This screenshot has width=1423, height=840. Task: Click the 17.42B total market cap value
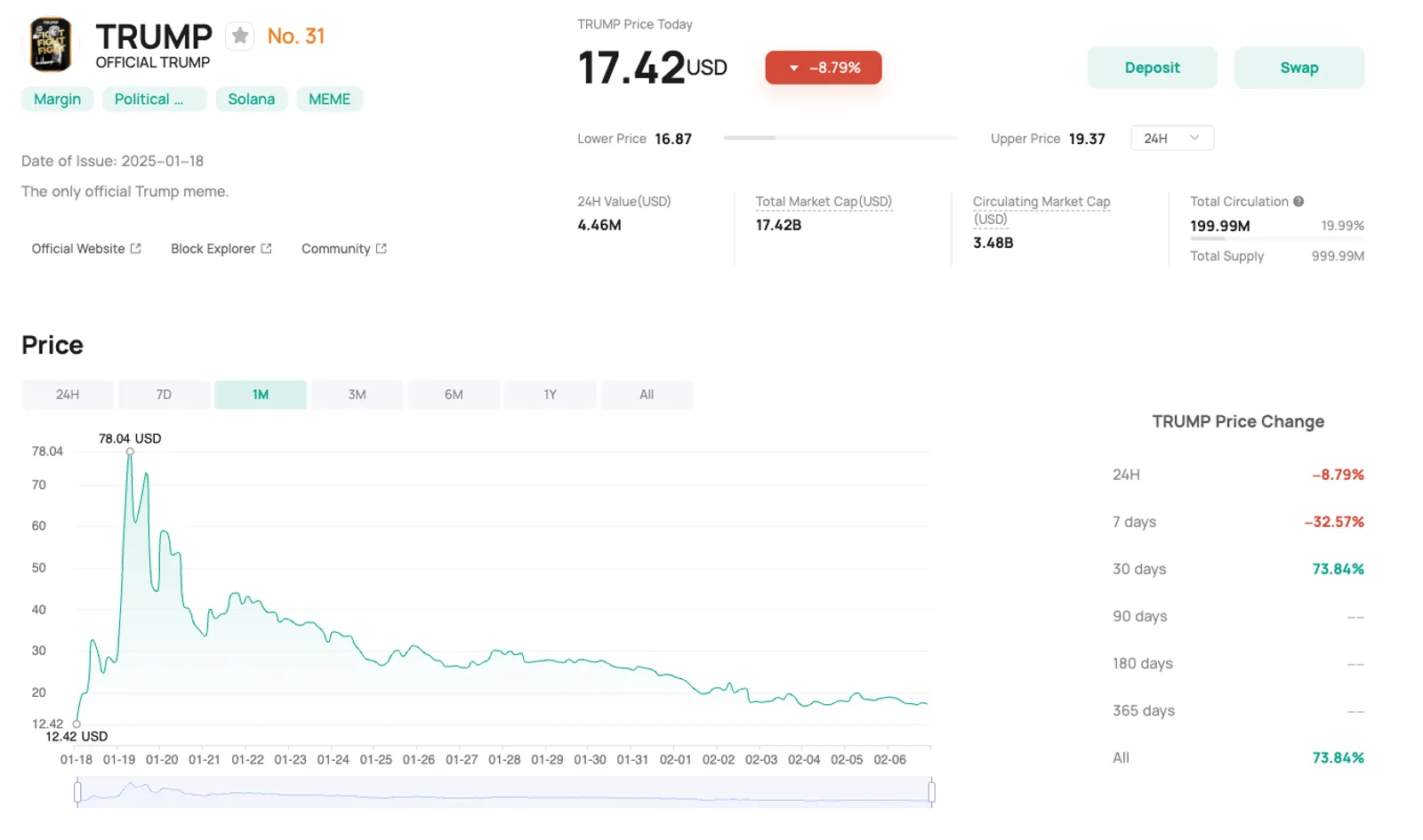779,226
